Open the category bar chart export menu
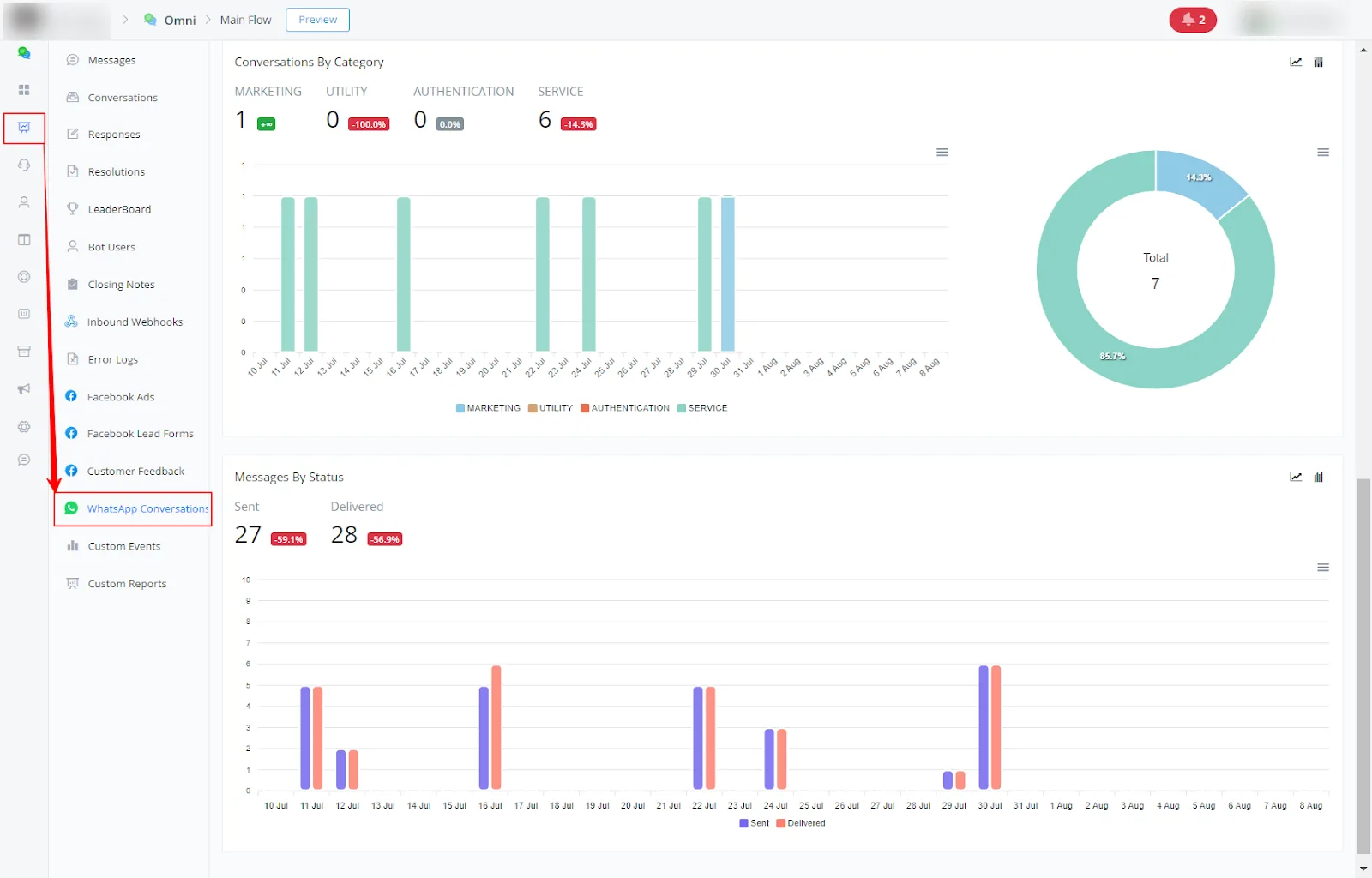 click(942, 153)
